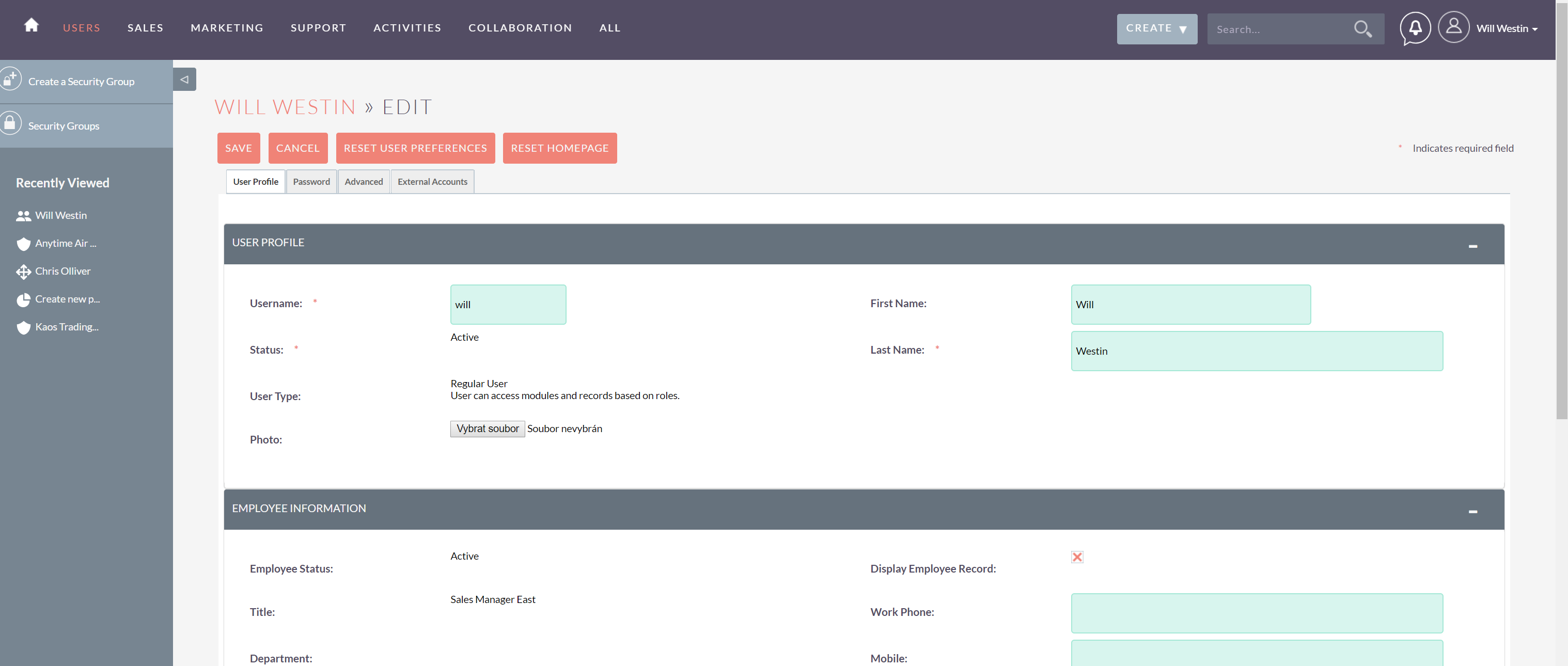
Task: Click the home icon in navbar
Action: click(31, 25)
